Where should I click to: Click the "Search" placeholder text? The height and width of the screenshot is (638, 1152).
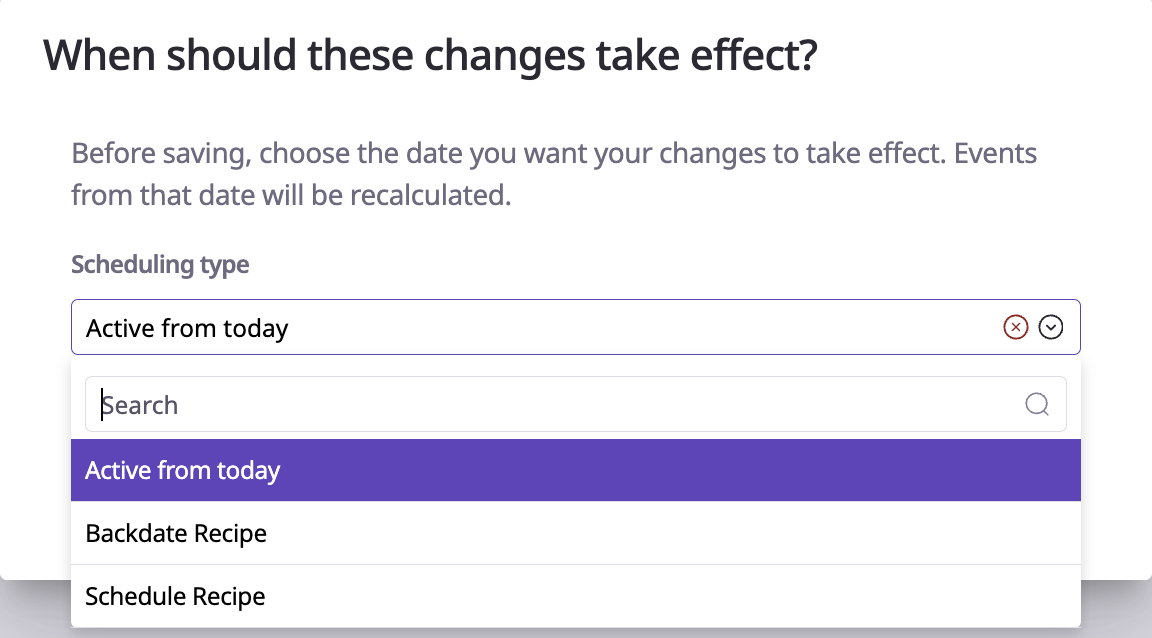[x=140, y=405]
